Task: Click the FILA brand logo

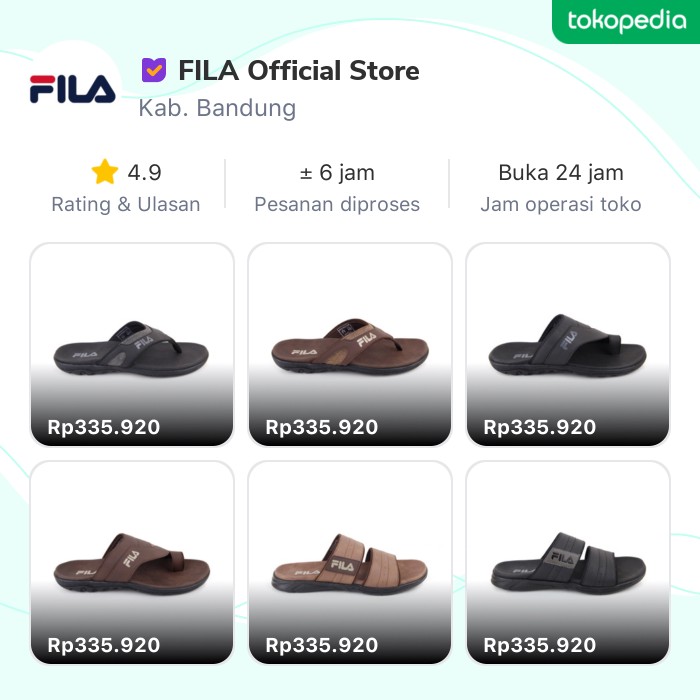Action: (x=72, y=89)
